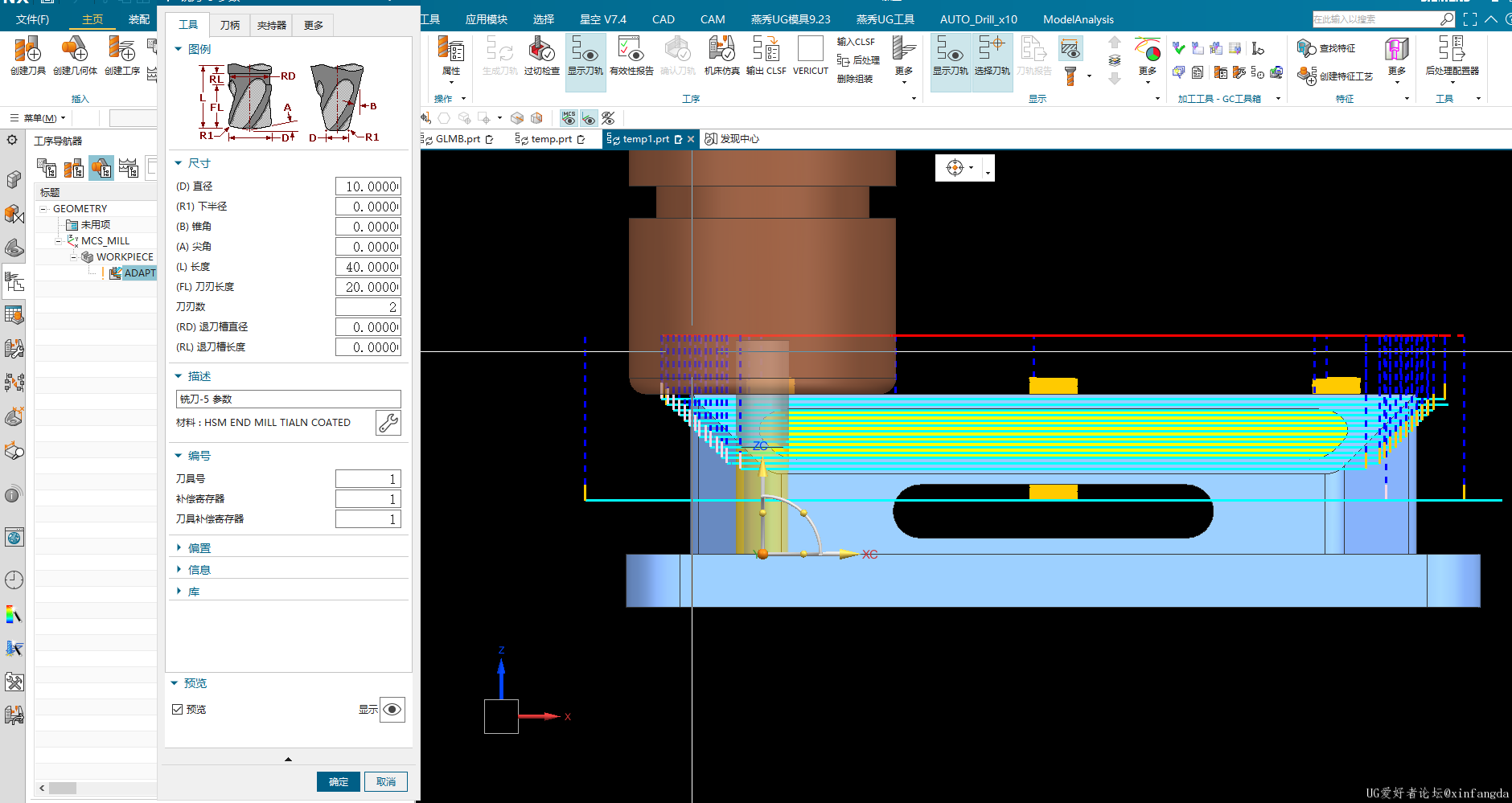Click the 取消 cancel button
This screenshot has height=803, width=1512.
[386, 781]
